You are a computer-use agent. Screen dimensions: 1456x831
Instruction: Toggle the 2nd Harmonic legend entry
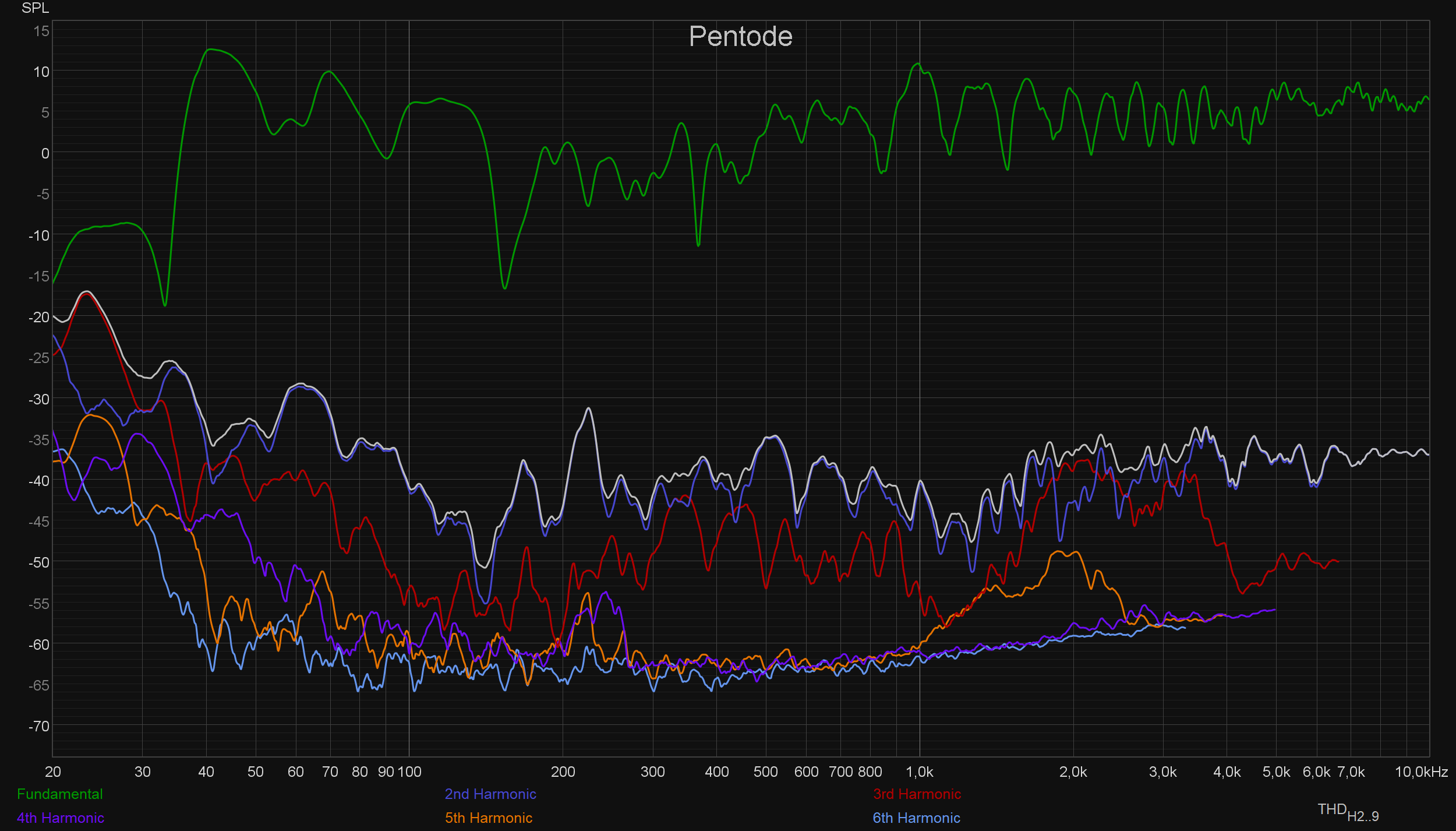coord(490,794)
